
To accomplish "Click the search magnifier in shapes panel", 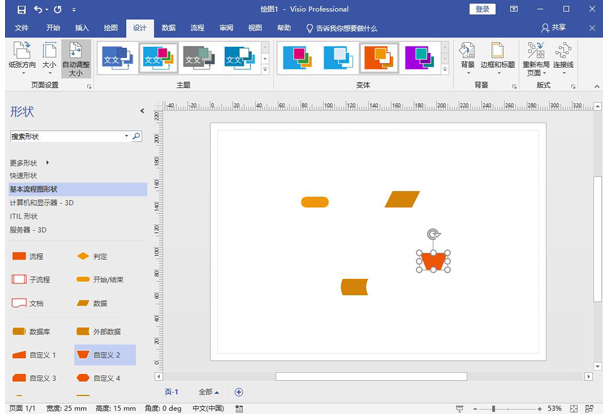I will [136, 135].
